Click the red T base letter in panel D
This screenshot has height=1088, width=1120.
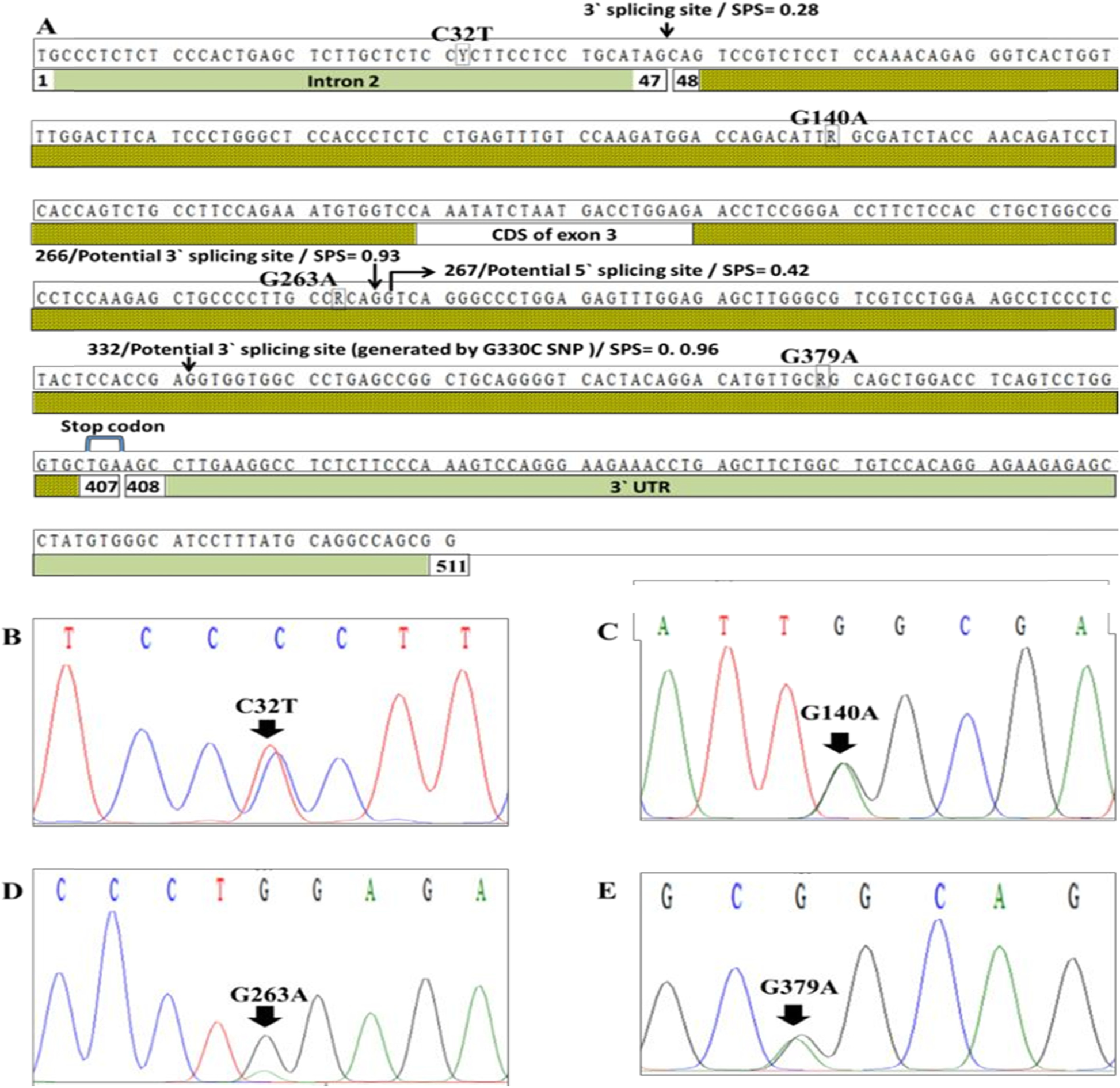[x=219, y=891]
